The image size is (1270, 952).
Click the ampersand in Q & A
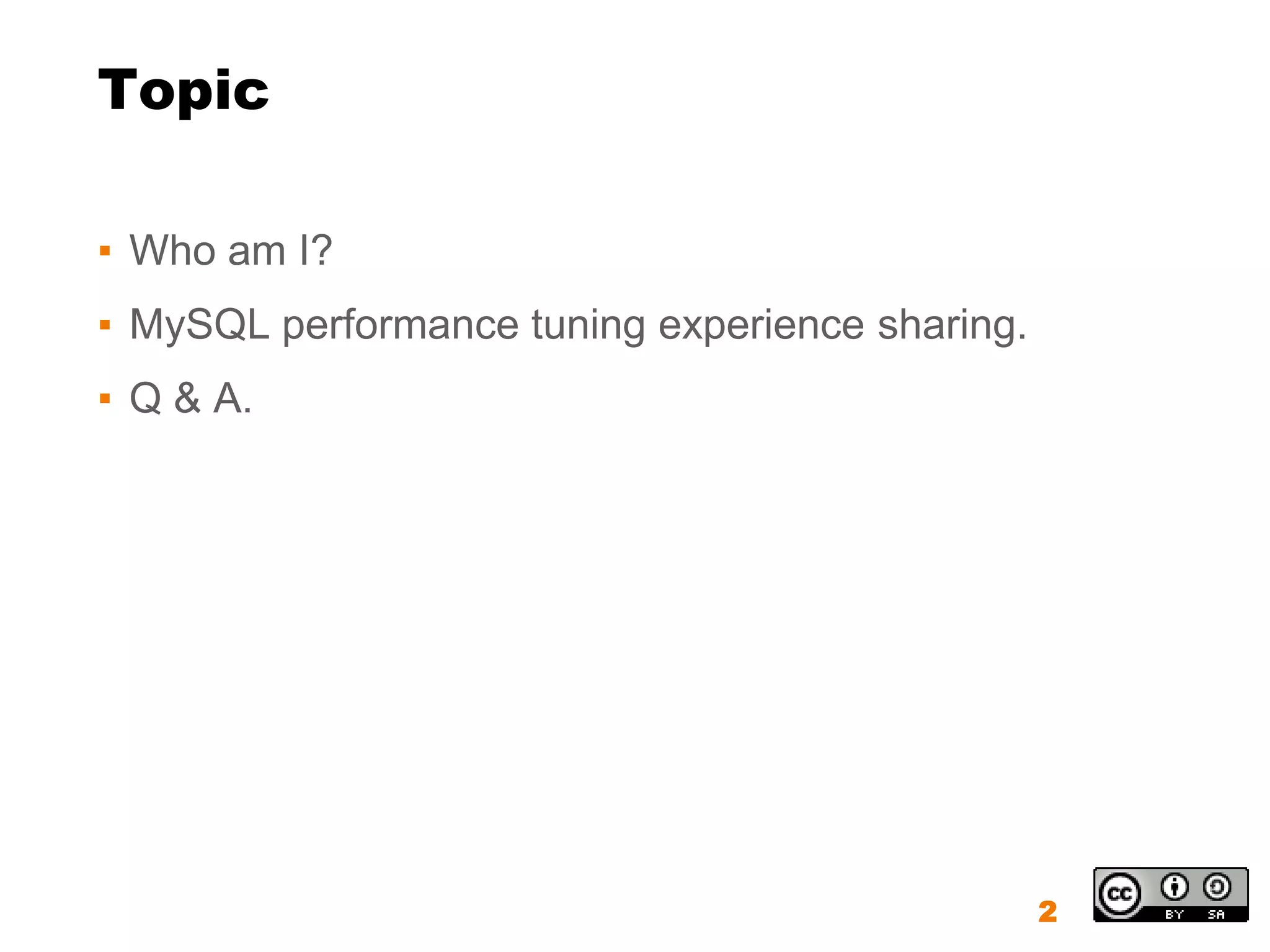[x=187, y=398]
